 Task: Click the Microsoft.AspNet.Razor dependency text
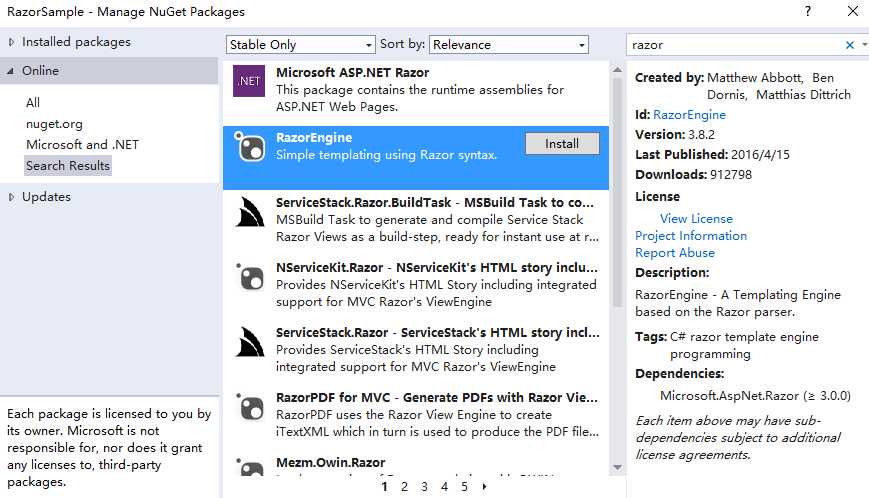pyautogui.click(x=755, y=396)
